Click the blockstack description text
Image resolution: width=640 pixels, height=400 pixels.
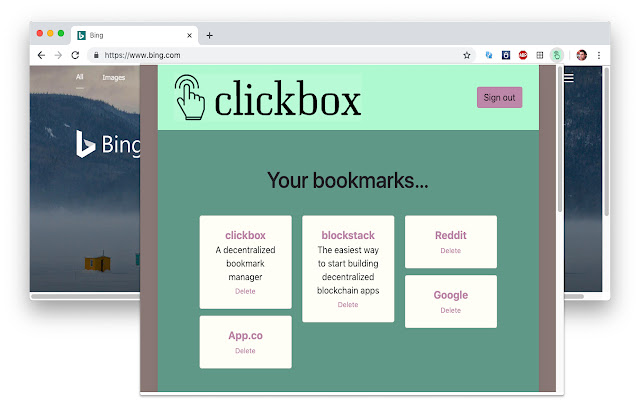coord(348,270)
